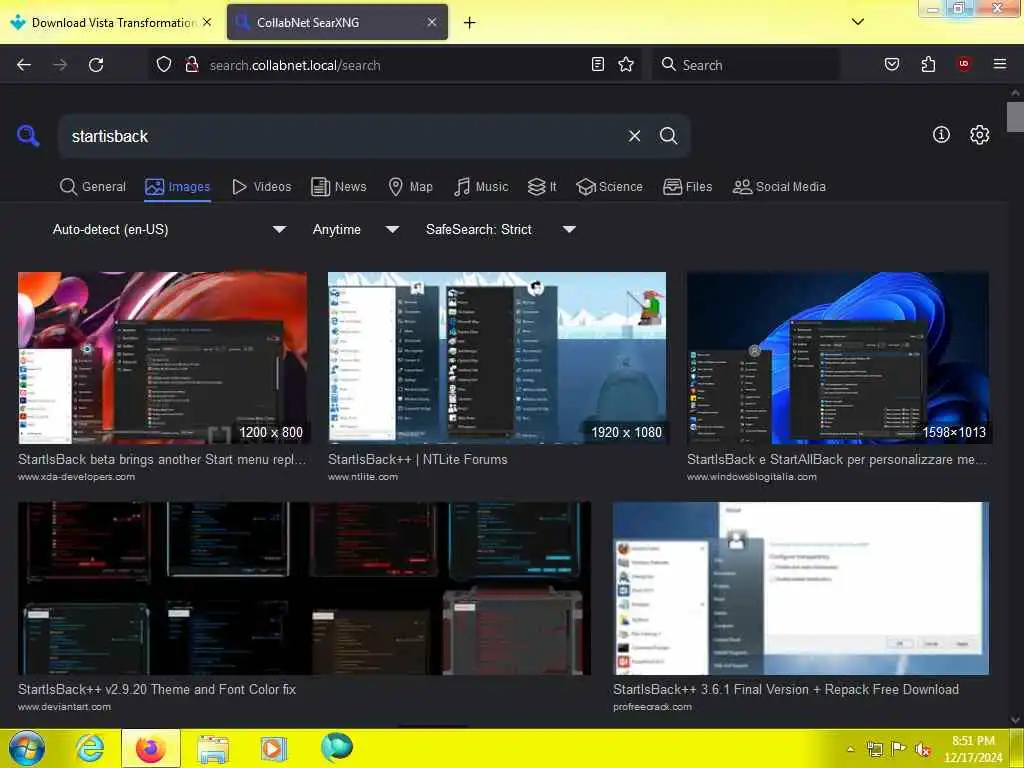This screenshot has height=768, width=1024.
Task: Click the startisback search query field
Action: coord(340,136)
